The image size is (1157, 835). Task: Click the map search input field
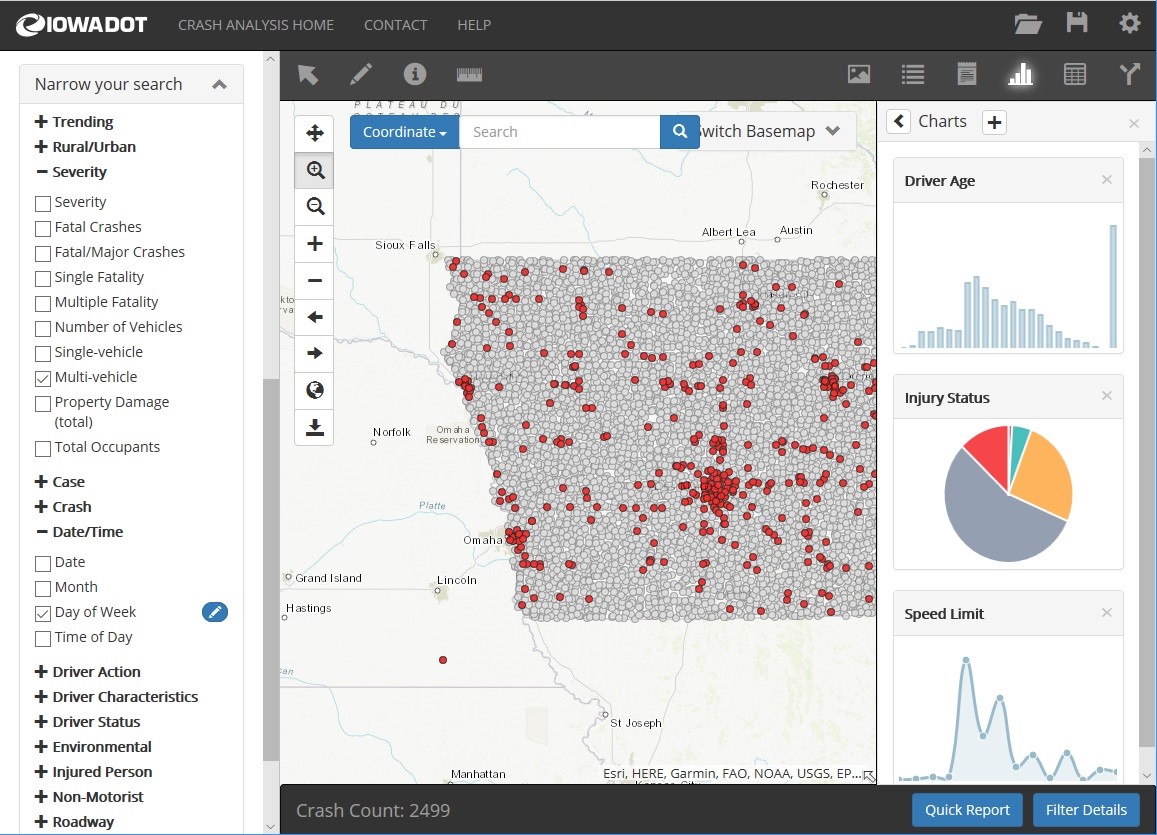559,132
